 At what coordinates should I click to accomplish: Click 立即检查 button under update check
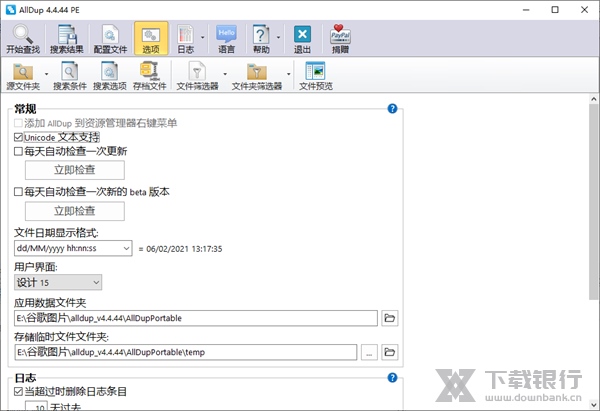75,170
